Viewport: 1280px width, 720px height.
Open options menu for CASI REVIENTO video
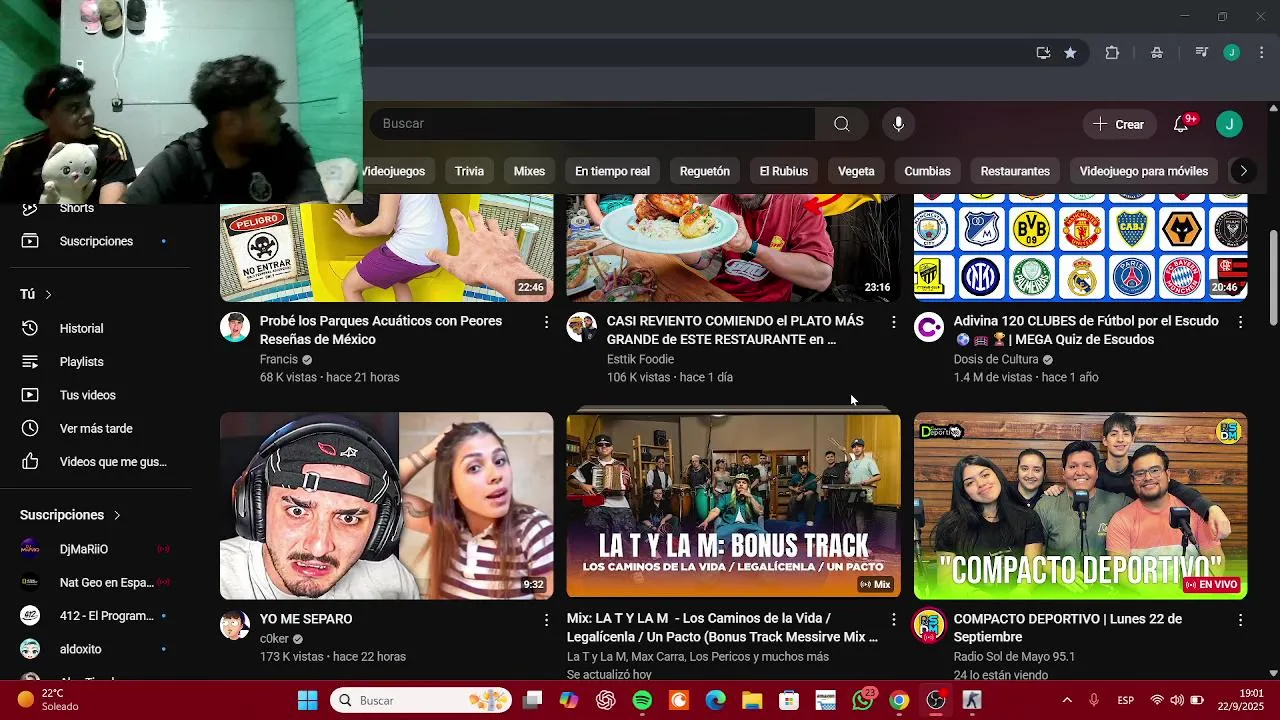[x=893, y=322]
